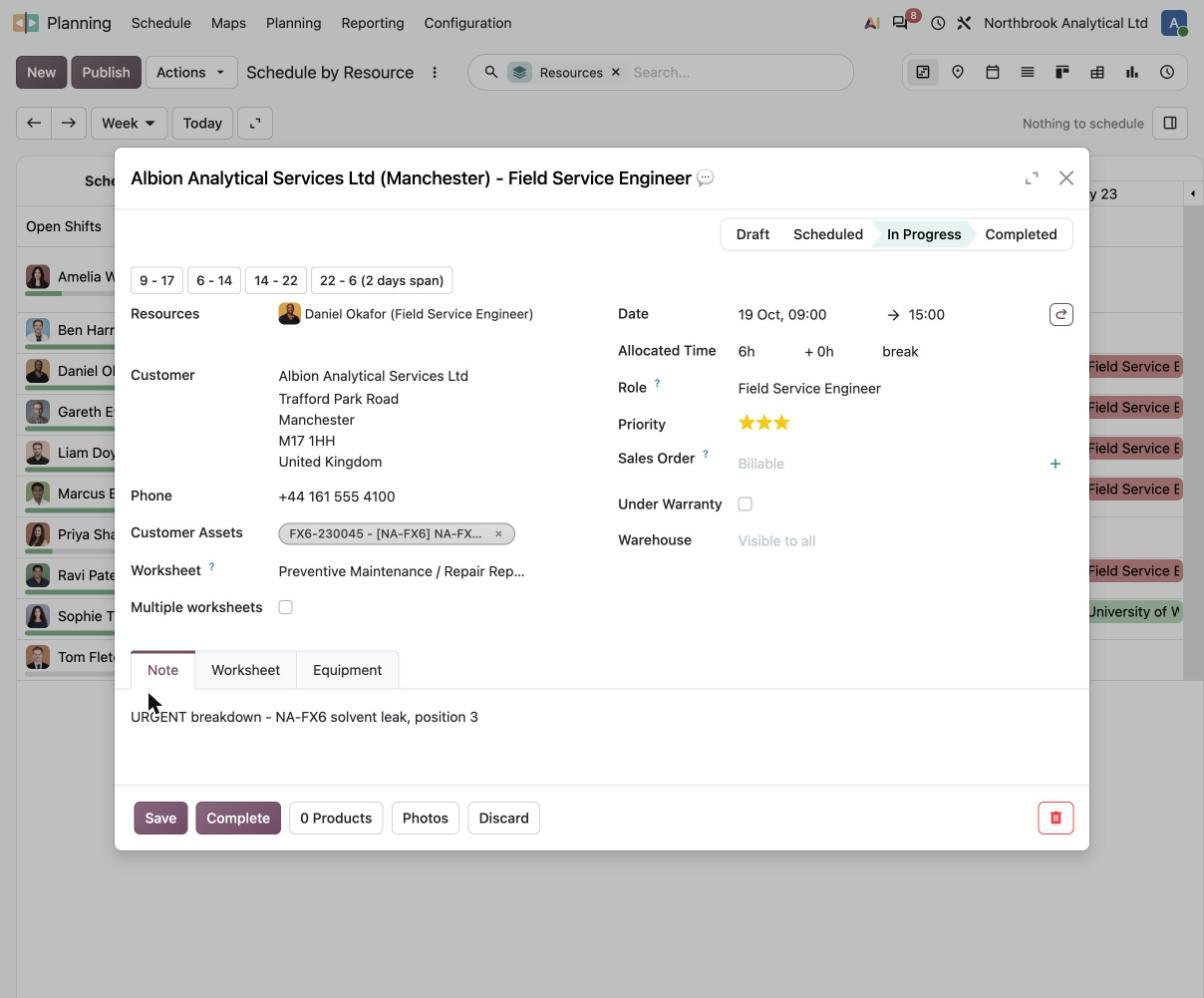Click in the search box
The height and width of the screenshot is (998, 1204).
(x=736, y=72)
